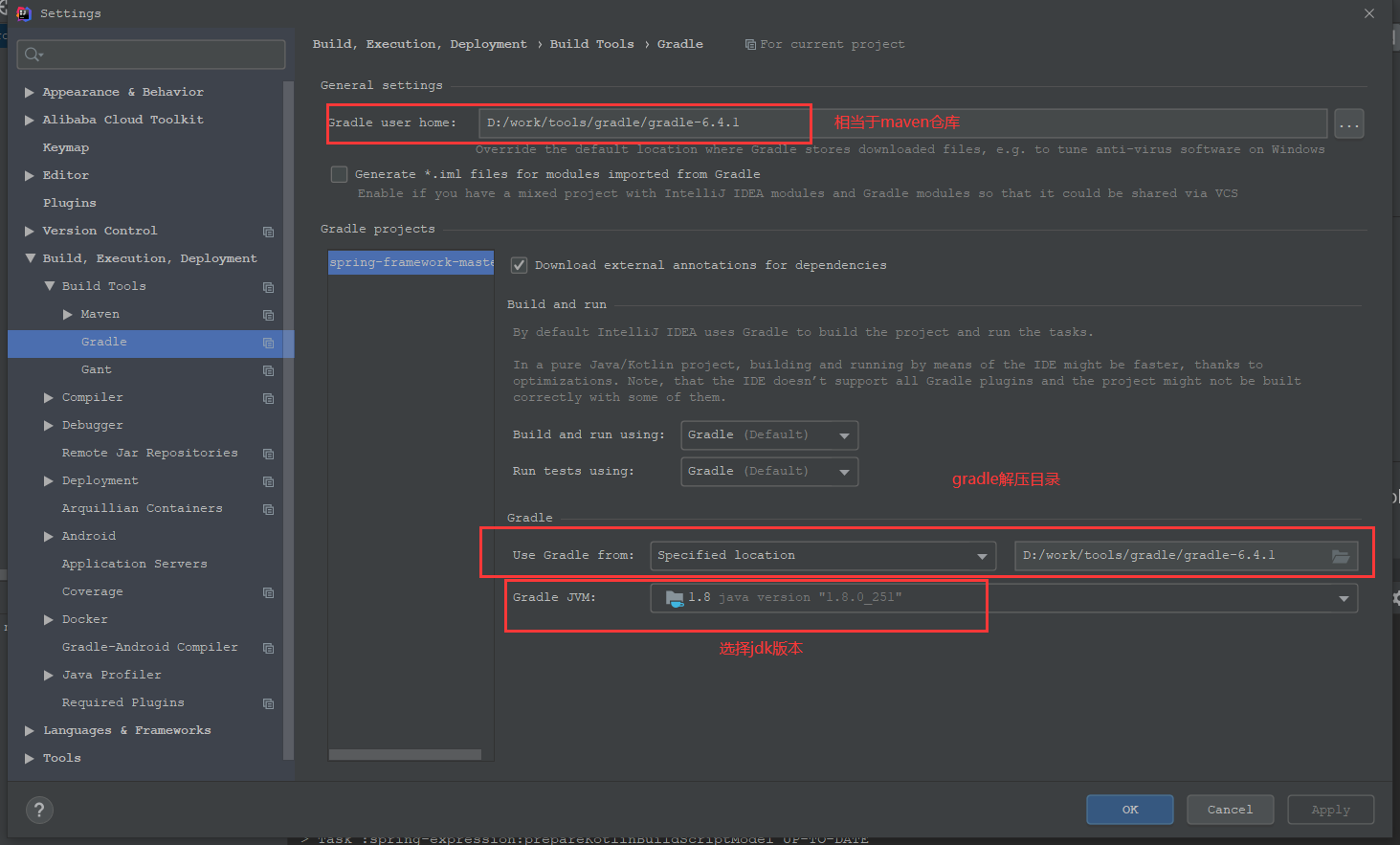Click the settings search field
The image size is (1400, 845).
(x=151, y=55)
